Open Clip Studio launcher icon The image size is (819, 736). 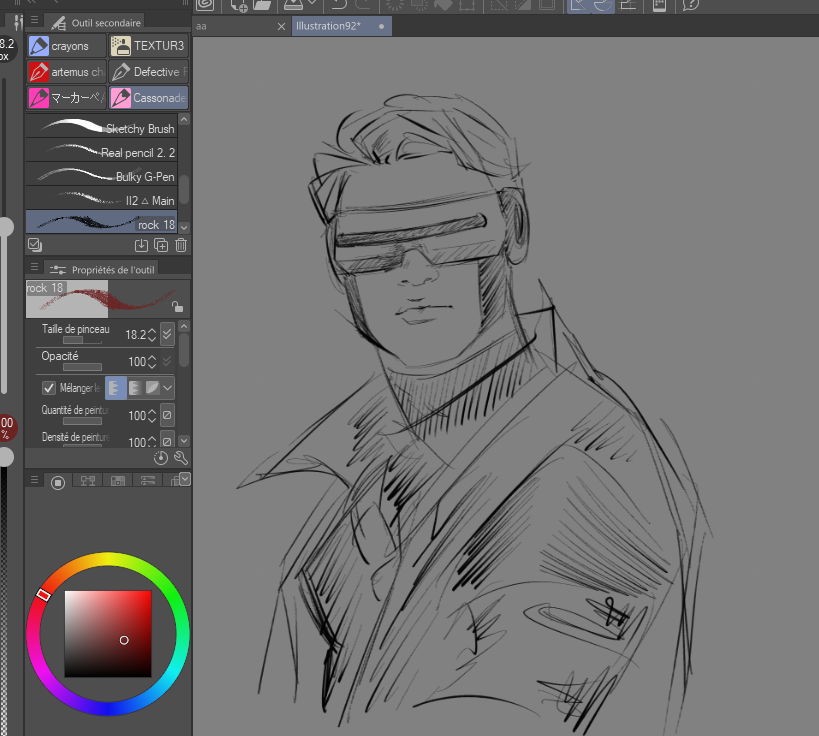206,5
